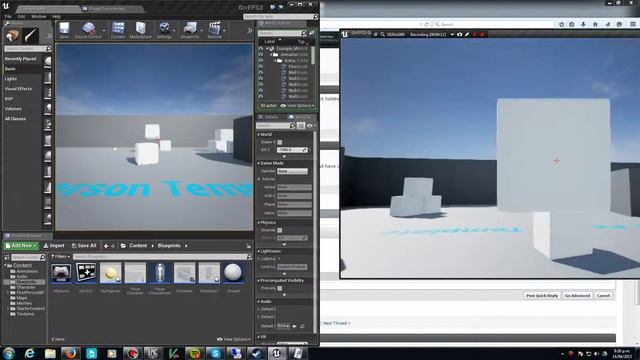Image resolution: width=640 pixels, height=360 pixels.
Task: Open the Content toolbar icon
Action: 118,30
